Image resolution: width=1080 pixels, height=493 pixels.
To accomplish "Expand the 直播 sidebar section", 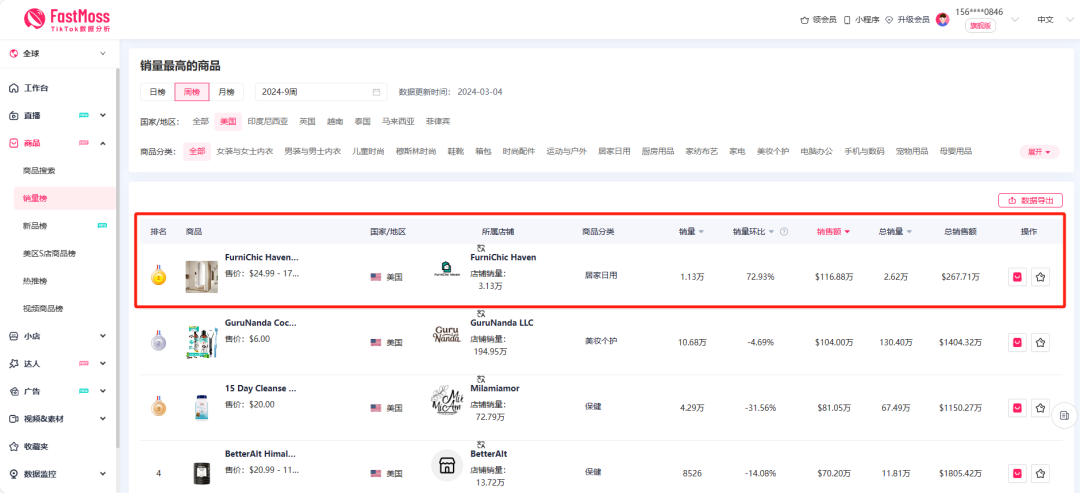I will tap(58, 115).
